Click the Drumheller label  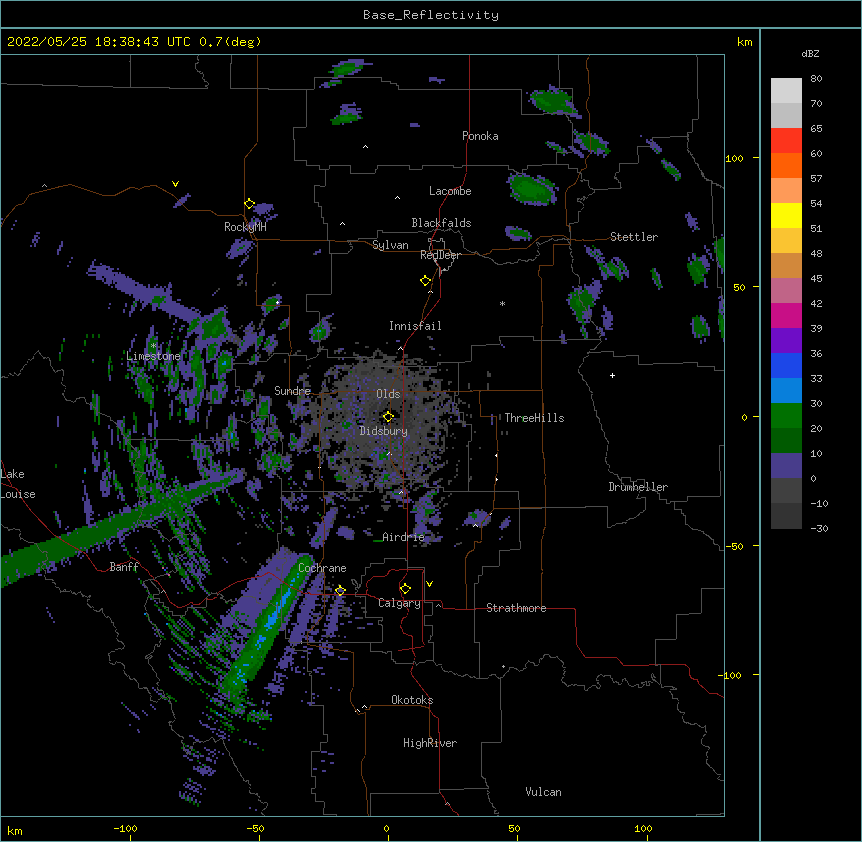[x=638, y=487]
